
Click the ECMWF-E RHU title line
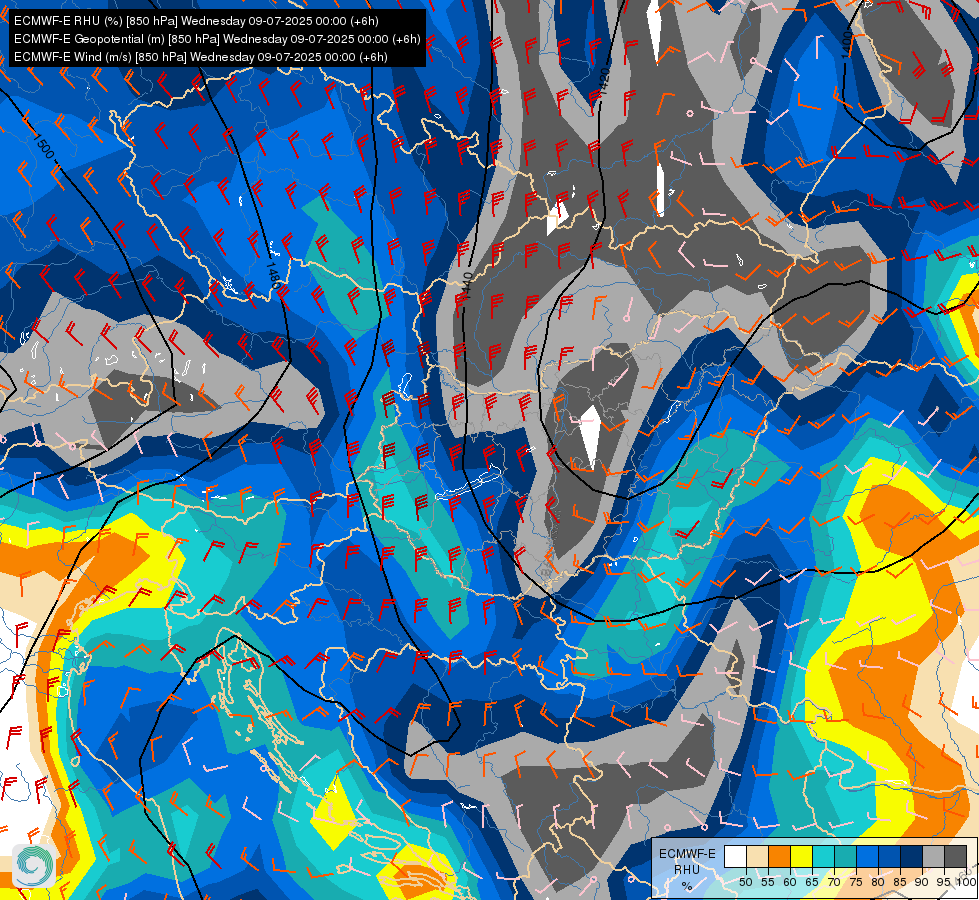point(196,21)
